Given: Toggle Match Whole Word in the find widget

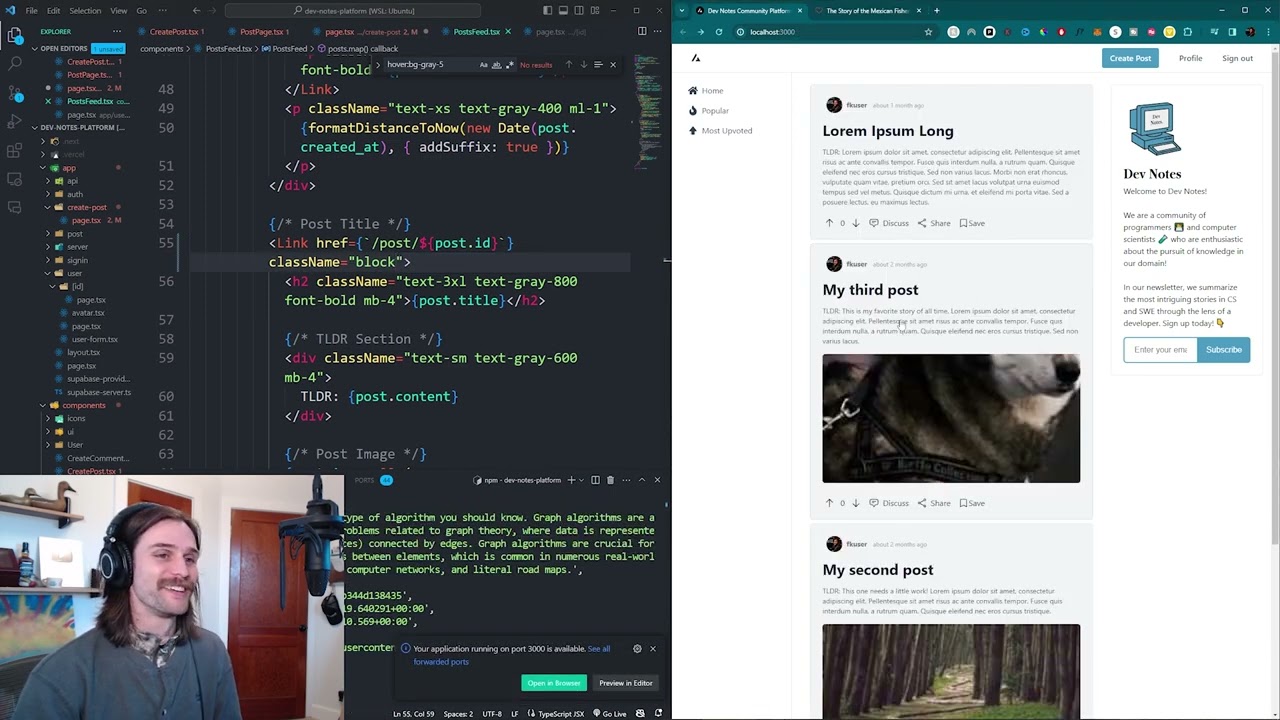Looking at the screenshot, I should tap(496, 65).
